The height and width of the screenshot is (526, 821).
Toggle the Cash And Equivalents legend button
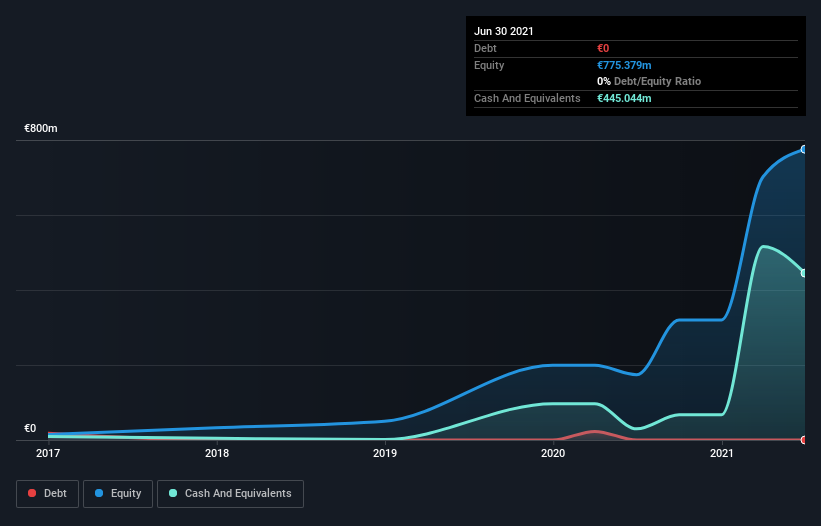[230, 494]
